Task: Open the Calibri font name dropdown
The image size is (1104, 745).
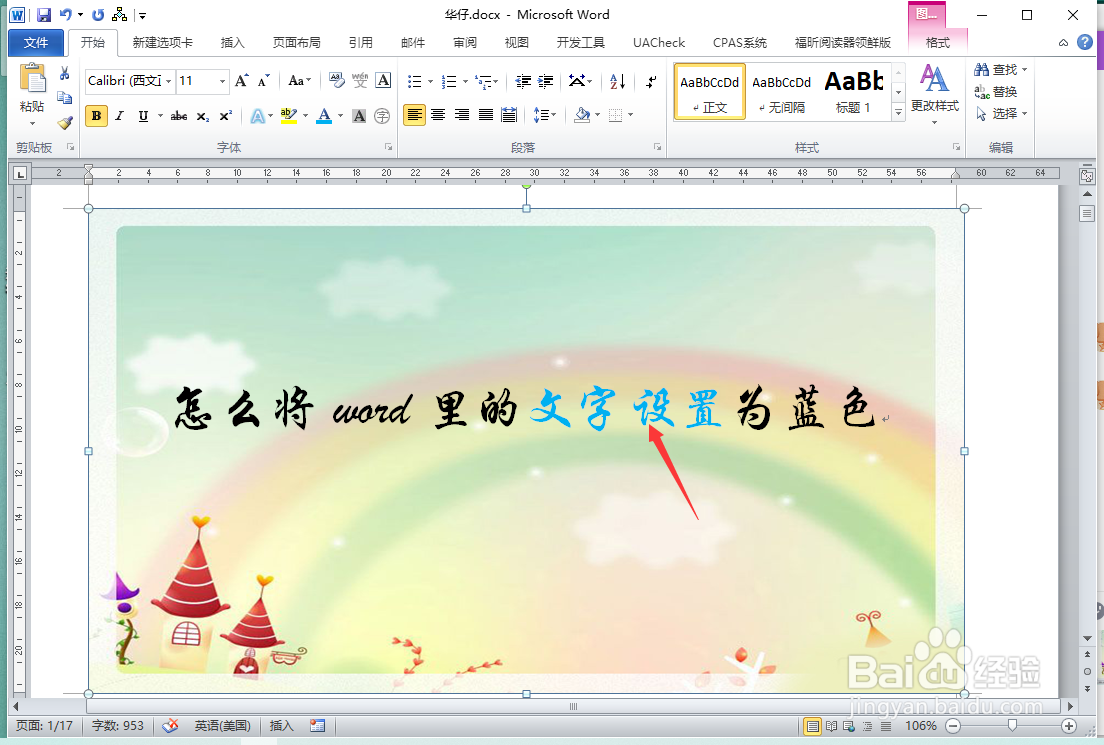Action: point(169,82)
